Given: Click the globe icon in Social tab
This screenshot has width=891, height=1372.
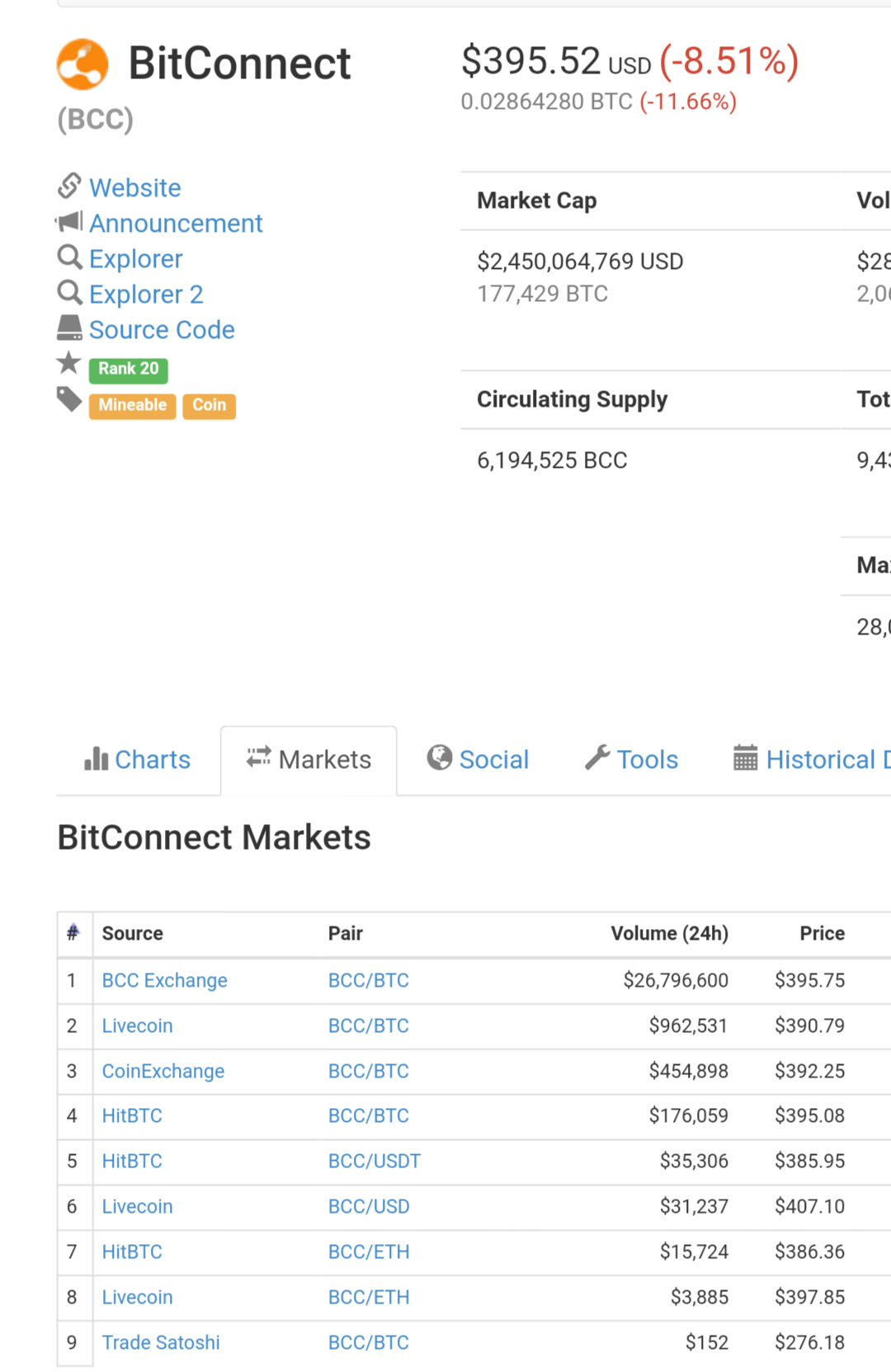Looking at the screenshot, I should point(440,757).
